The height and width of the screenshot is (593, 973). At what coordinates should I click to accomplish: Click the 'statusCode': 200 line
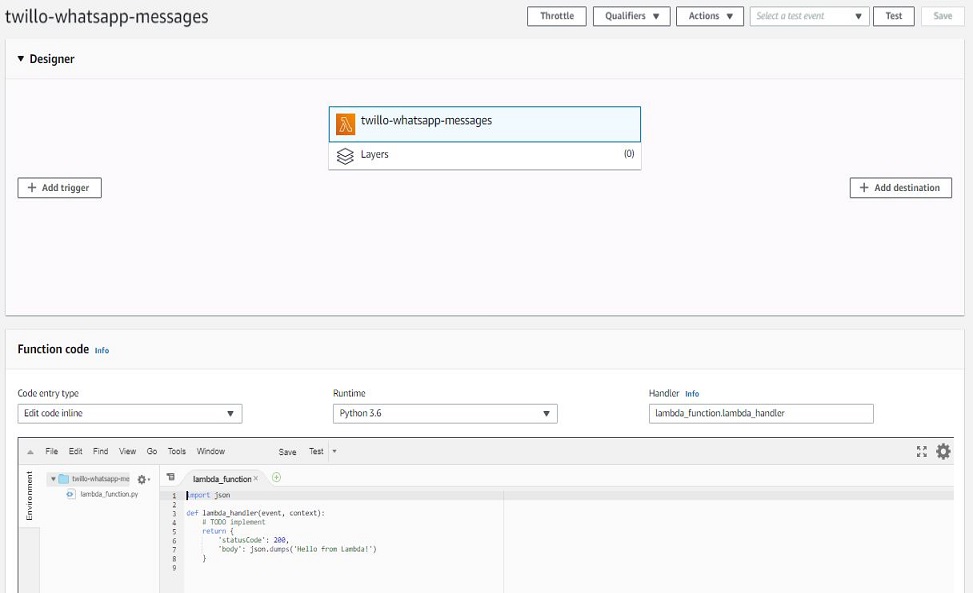(x=253, y=540)
